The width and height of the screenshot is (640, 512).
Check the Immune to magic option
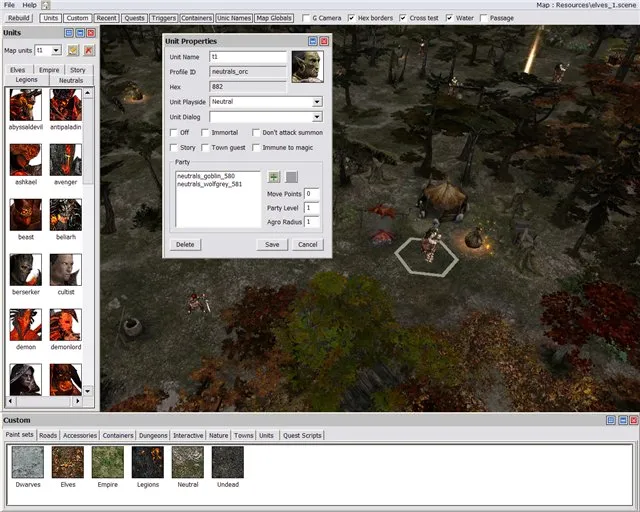click(256, 148)
